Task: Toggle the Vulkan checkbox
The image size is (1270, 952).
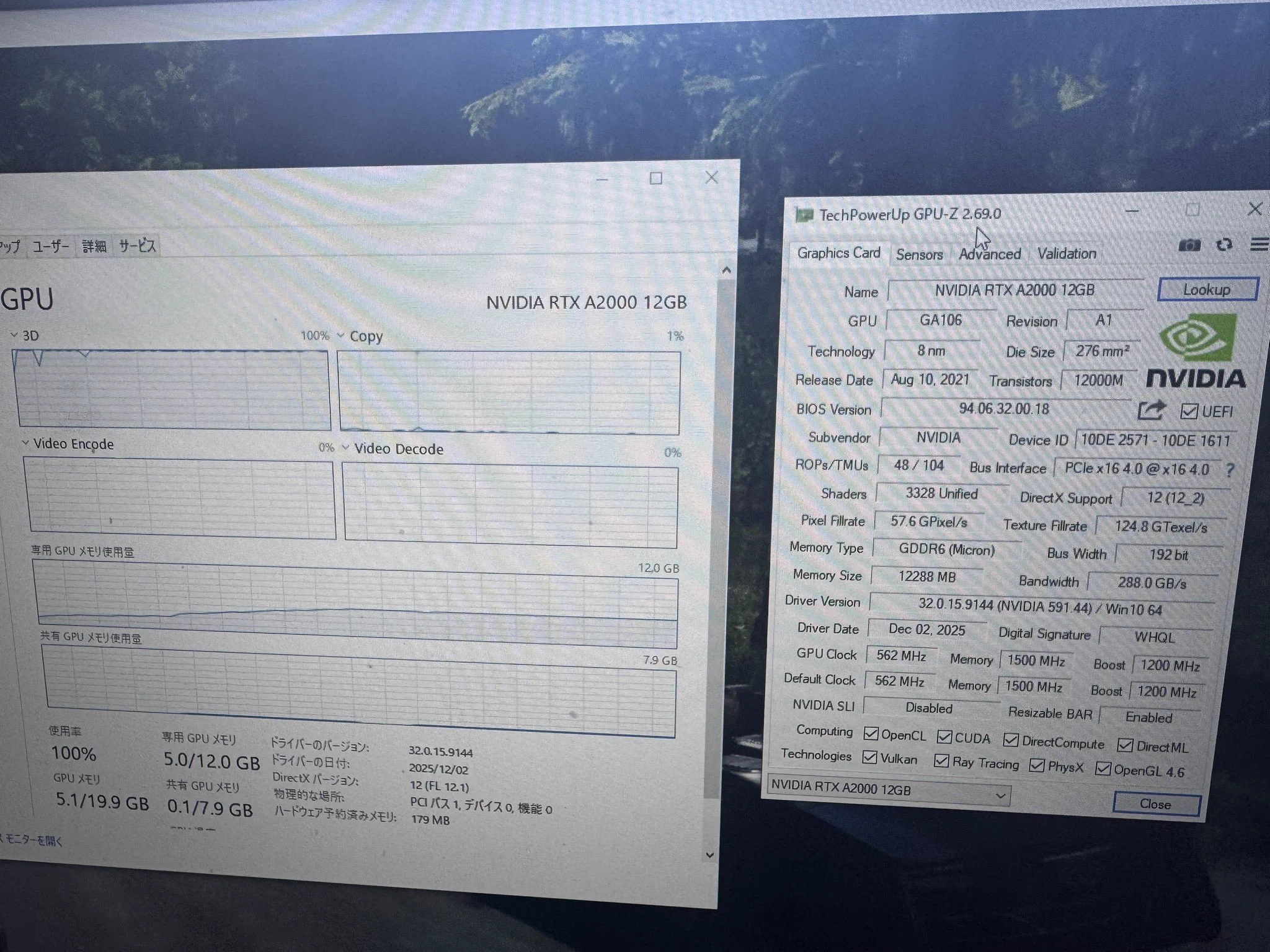Action: tap(869, 757)
